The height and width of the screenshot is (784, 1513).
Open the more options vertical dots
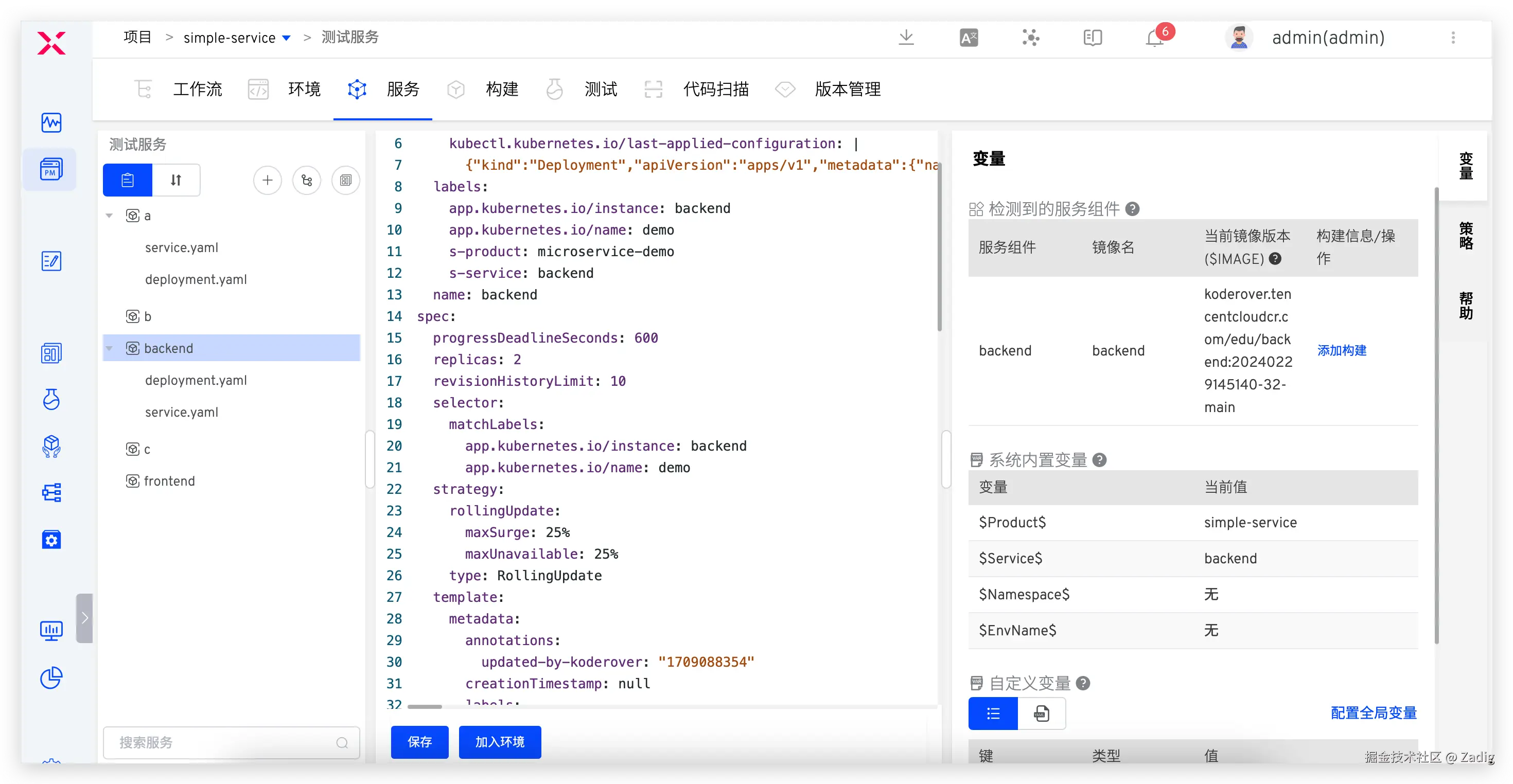click(x=1453, y=38)
